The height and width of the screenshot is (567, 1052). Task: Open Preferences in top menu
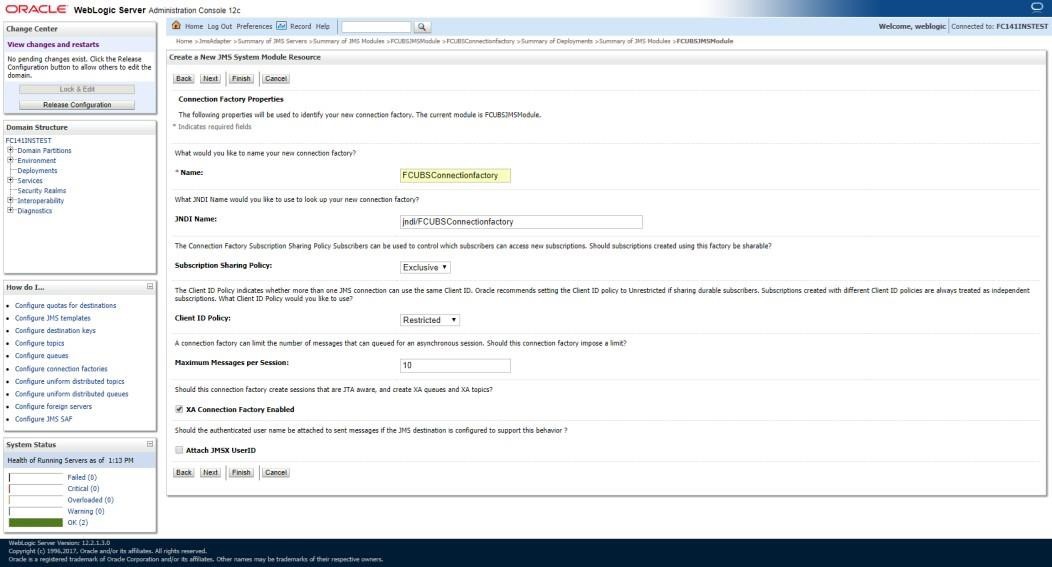[x=254, y=27]
